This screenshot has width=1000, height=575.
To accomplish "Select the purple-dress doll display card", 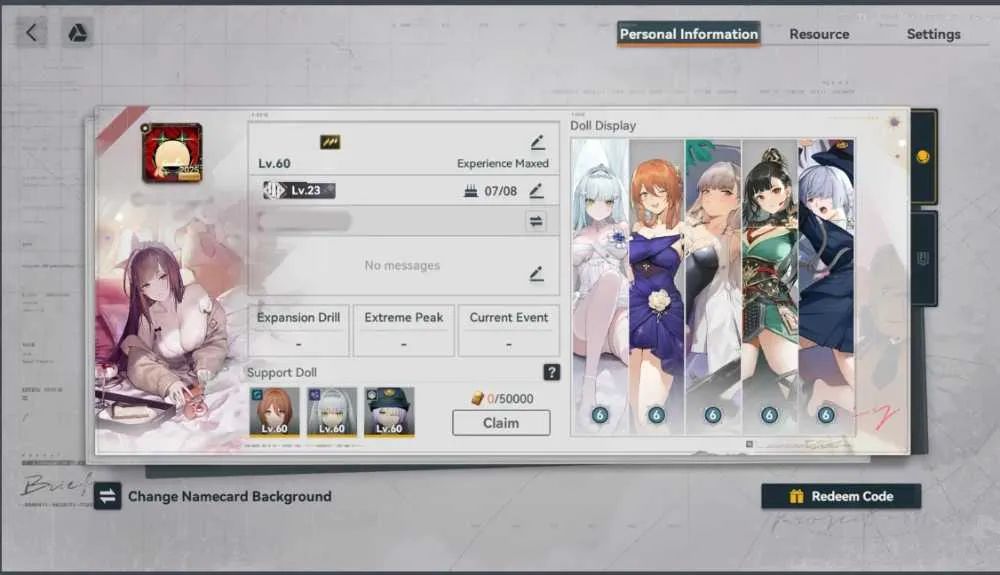I will [x=656, y=288].
